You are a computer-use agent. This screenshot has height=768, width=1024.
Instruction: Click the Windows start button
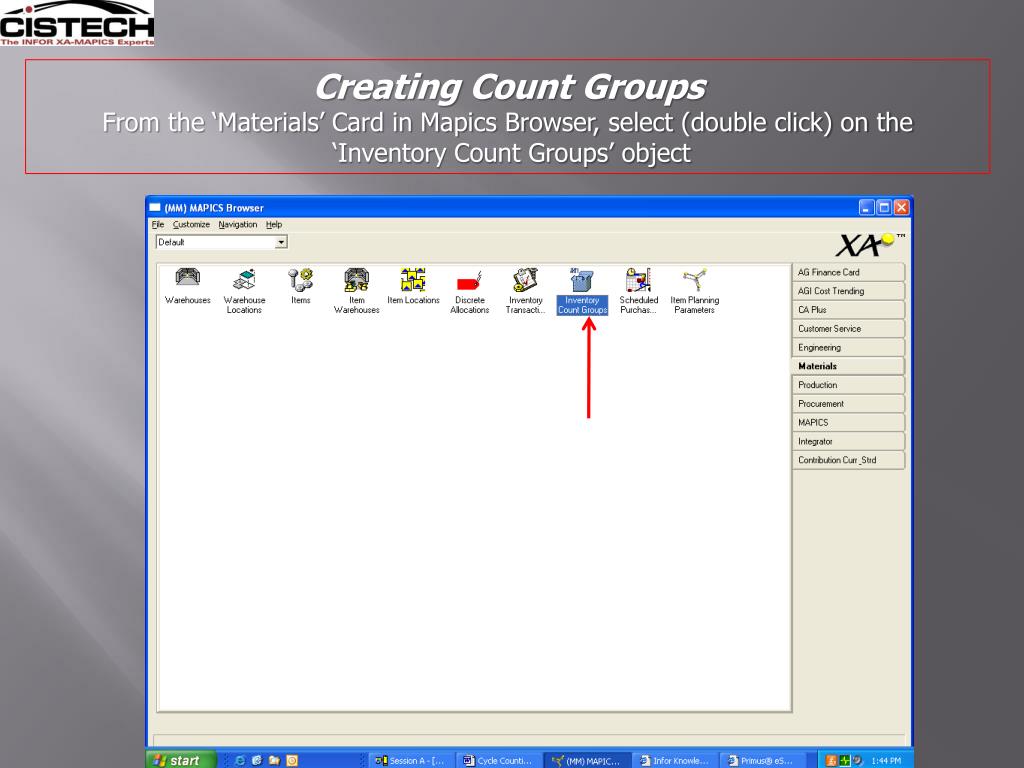click(x=182, y=760)
